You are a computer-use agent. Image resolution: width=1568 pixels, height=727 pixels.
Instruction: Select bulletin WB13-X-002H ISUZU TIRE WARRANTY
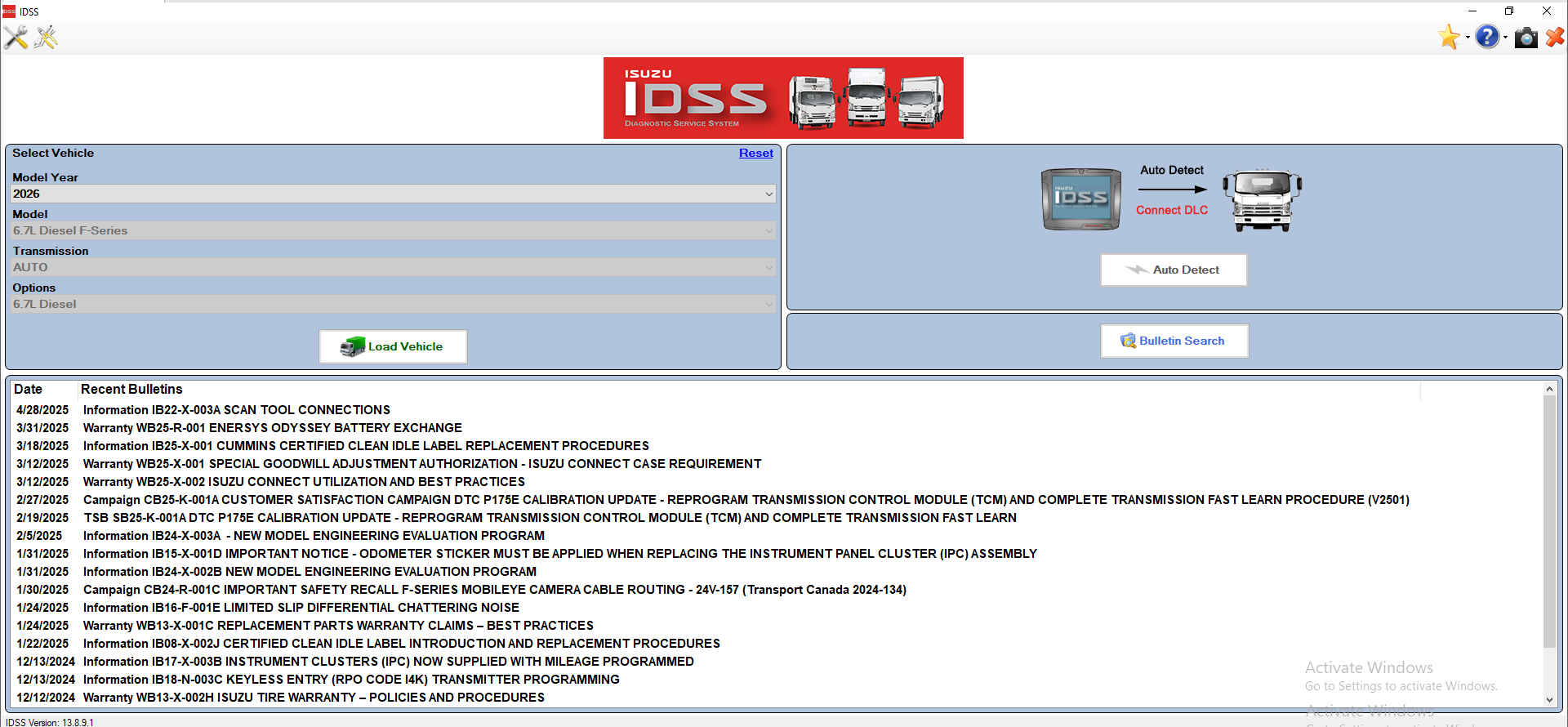(314, 698)
